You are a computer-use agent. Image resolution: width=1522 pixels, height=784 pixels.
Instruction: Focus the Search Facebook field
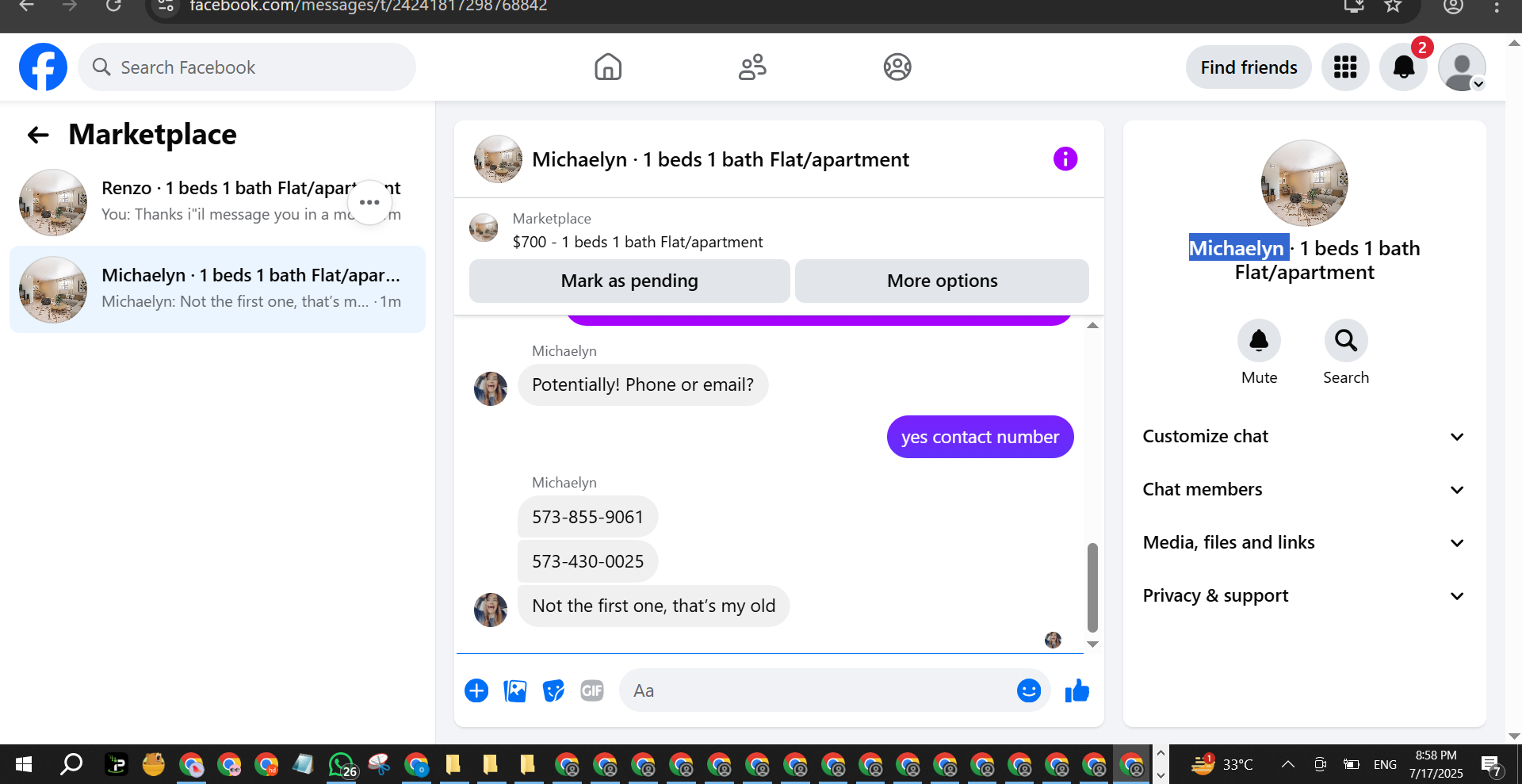coord(247,67)
